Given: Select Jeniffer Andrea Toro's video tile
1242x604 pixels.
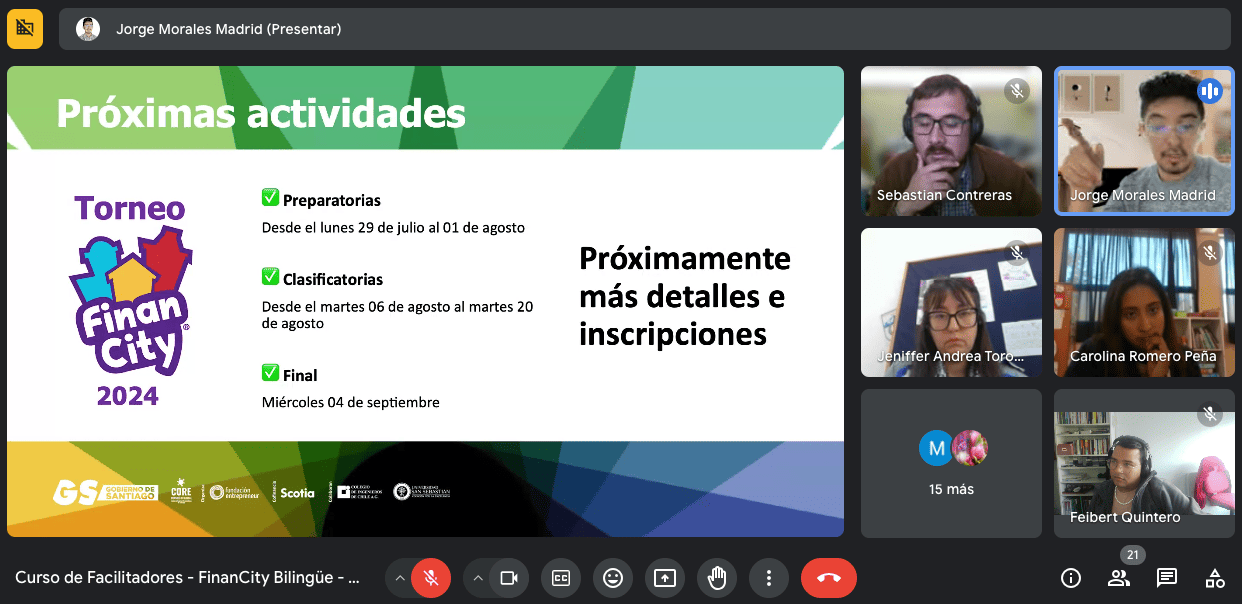Looking at the screenshot, I should [x=951, y=302].
